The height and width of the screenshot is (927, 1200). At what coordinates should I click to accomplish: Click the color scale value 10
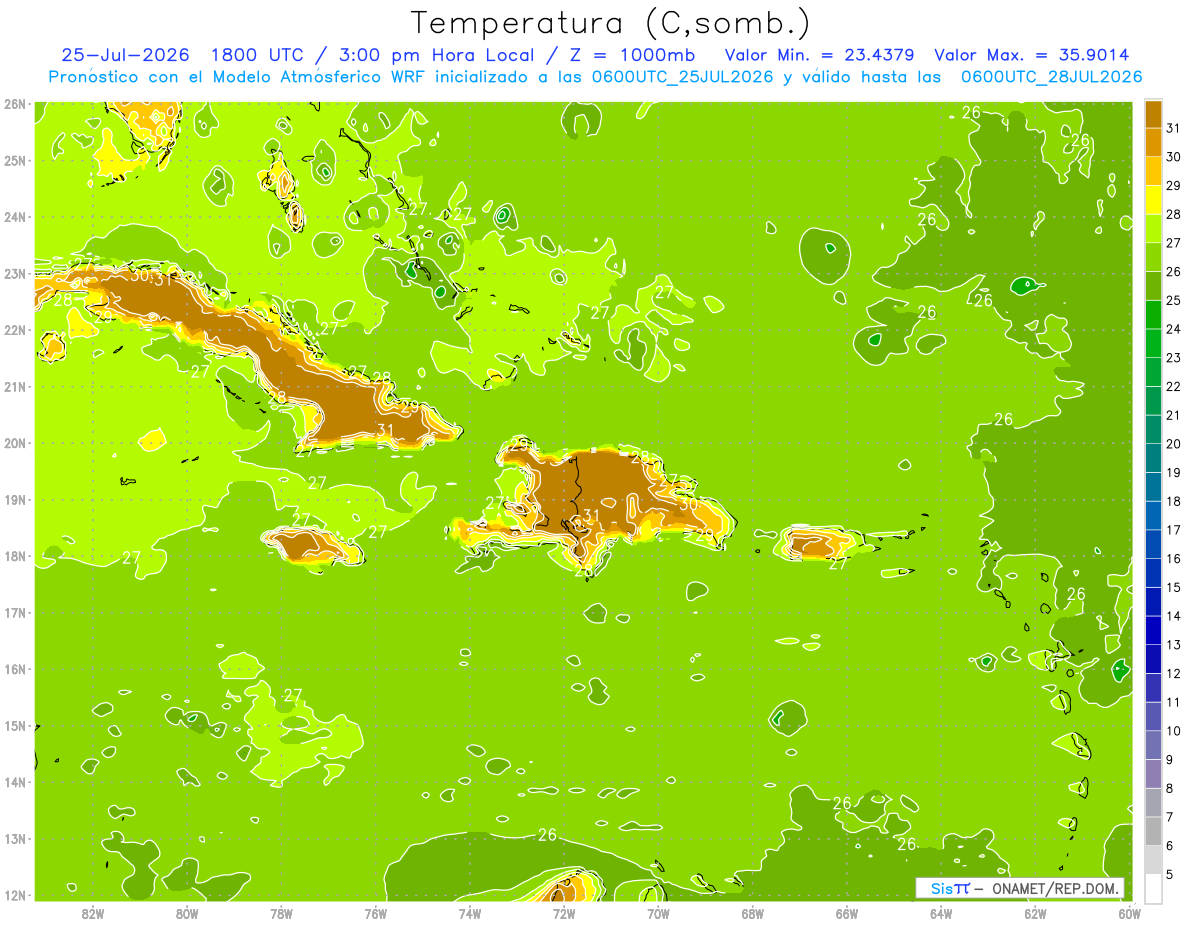[1173, 732]
